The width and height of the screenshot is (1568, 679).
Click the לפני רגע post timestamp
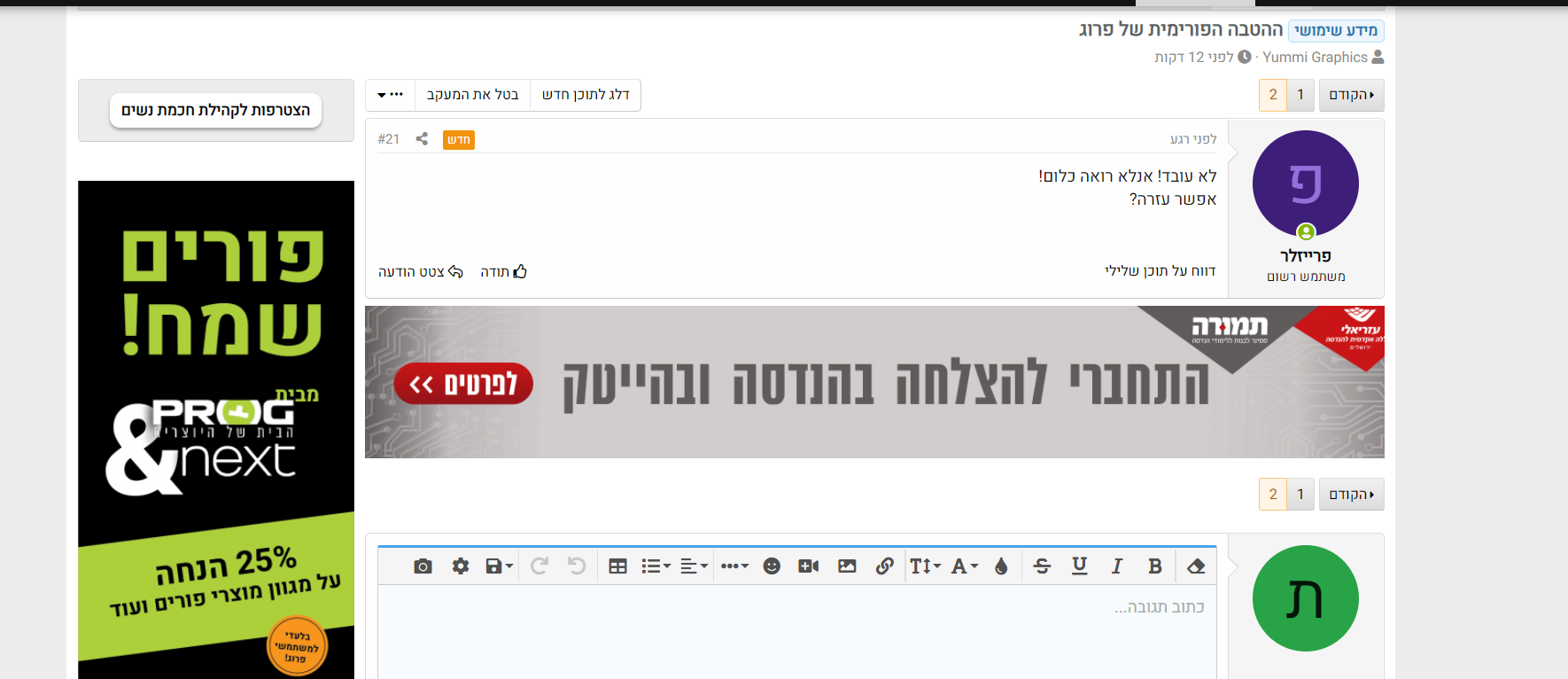[1193, 139]
